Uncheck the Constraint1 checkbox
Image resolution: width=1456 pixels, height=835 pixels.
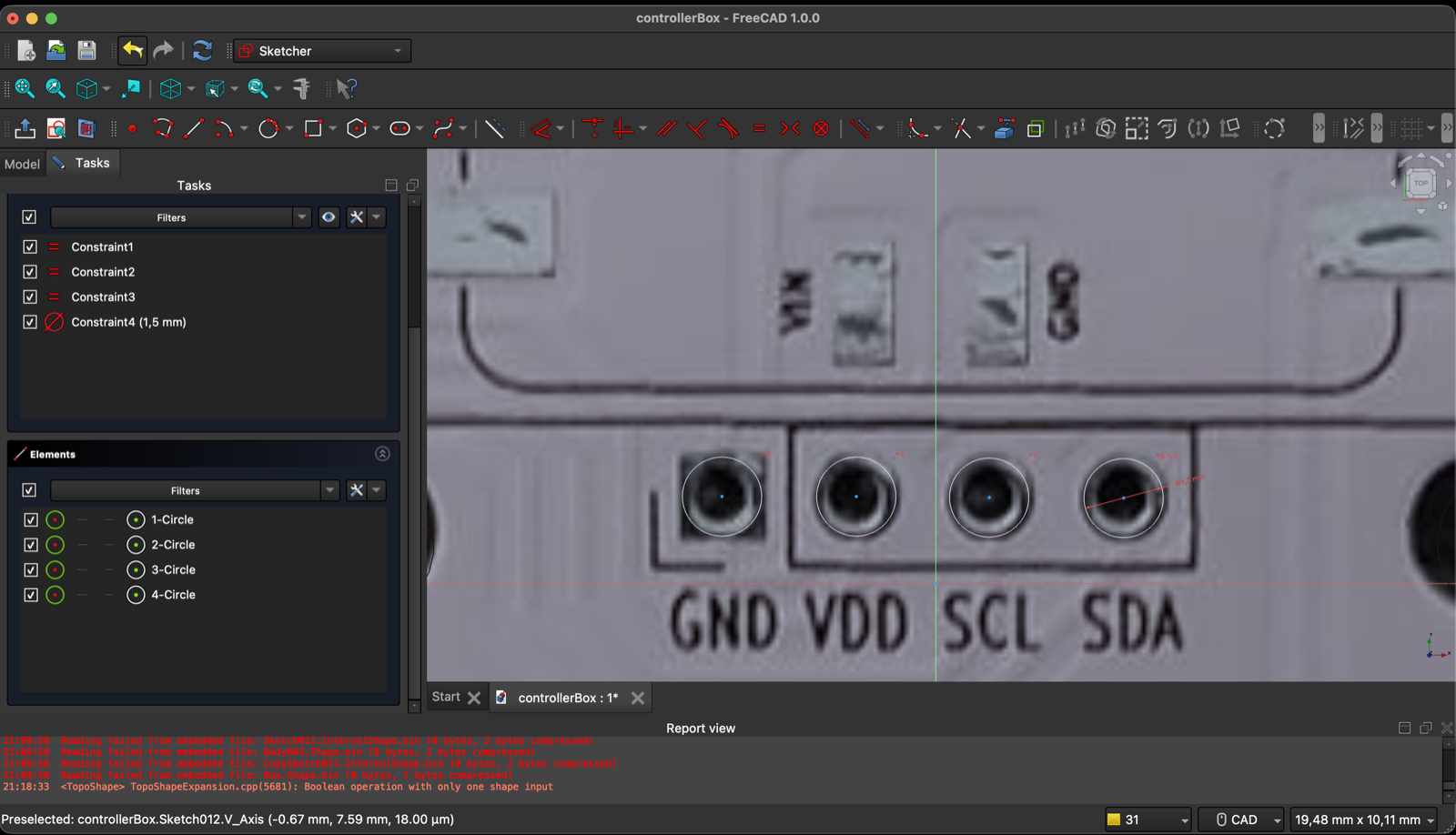tap(29, 246)
